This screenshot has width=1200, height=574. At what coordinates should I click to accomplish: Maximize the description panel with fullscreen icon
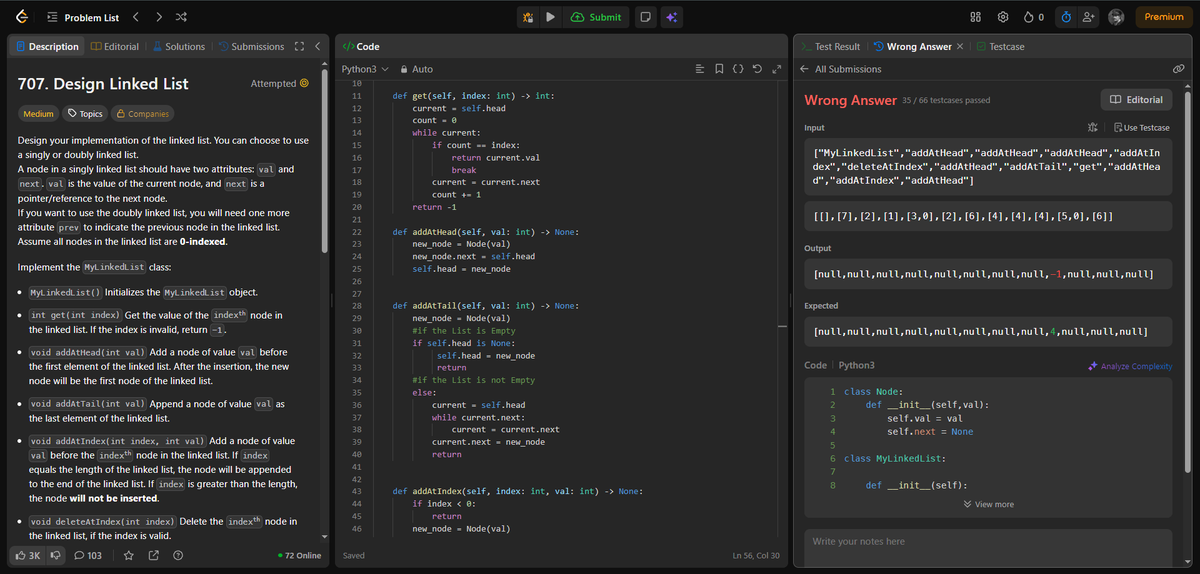click(x=298, y=47)
